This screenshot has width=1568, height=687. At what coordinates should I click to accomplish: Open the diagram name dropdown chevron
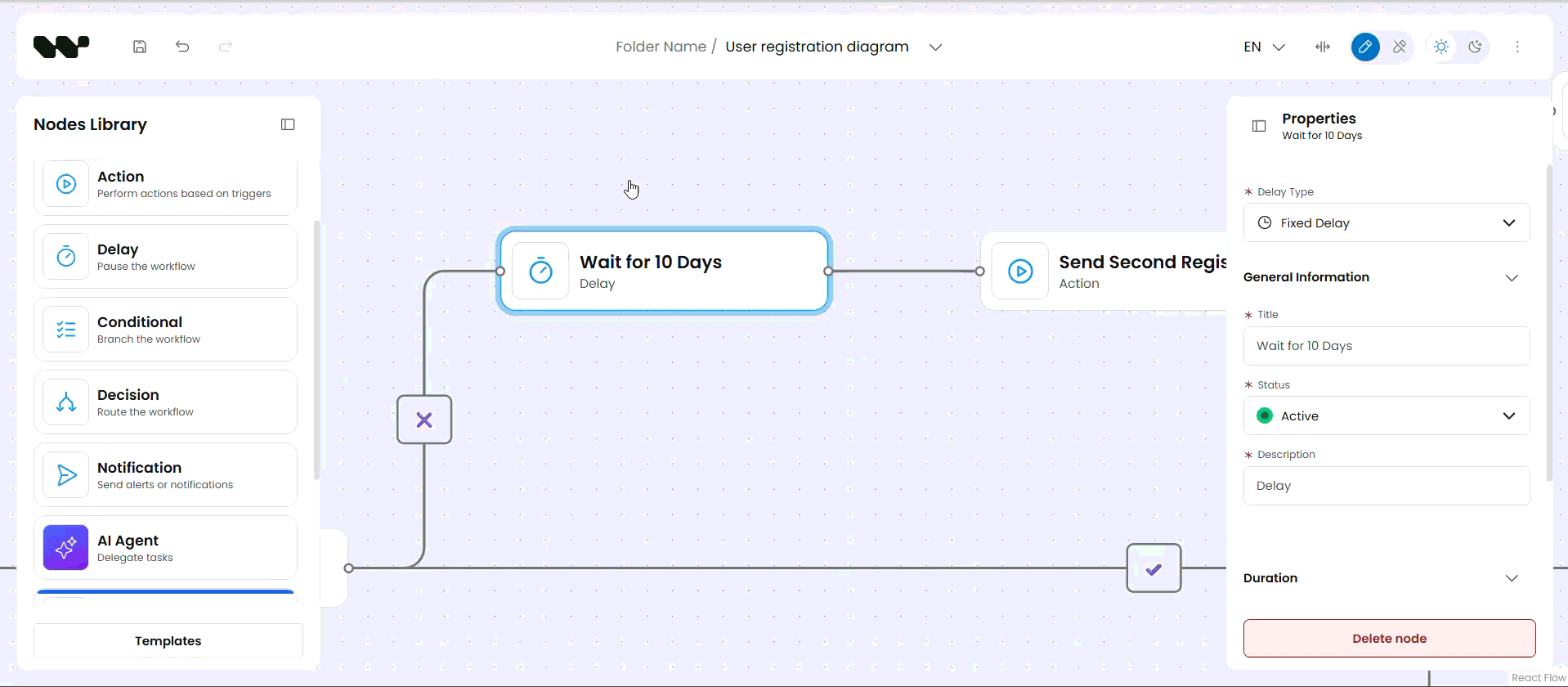tap(936, 47)
